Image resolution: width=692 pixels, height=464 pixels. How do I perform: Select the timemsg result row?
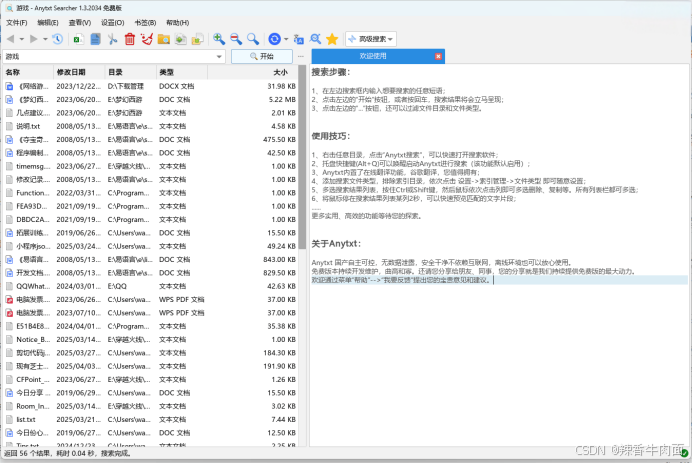(x=150, y=166)
